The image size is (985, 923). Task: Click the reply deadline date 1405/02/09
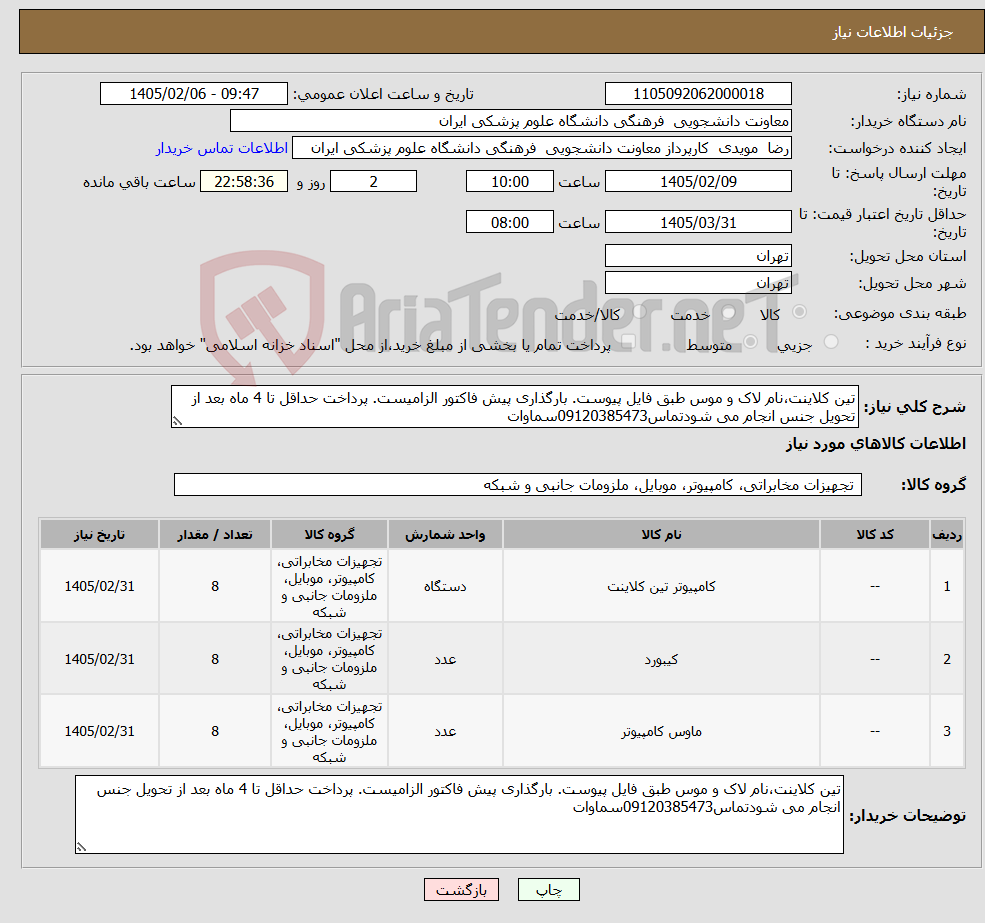point(698,182)
